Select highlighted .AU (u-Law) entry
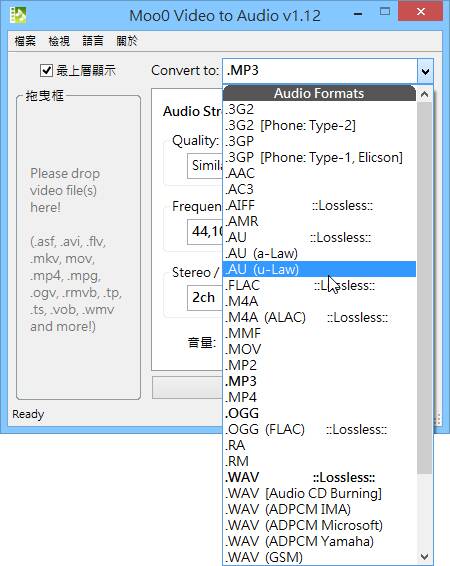The image size is (450, 566). 319,269
